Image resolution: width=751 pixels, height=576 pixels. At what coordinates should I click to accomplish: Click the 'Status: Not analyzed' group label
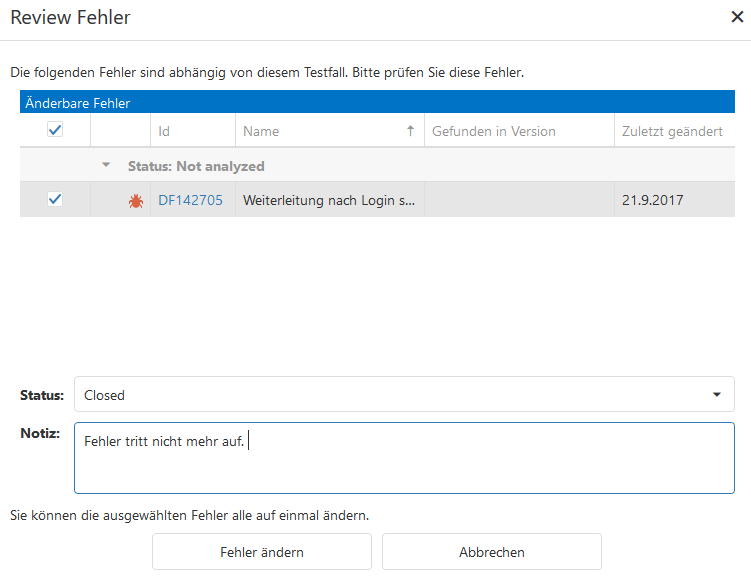pyautogui.click(x=196, y=166)
